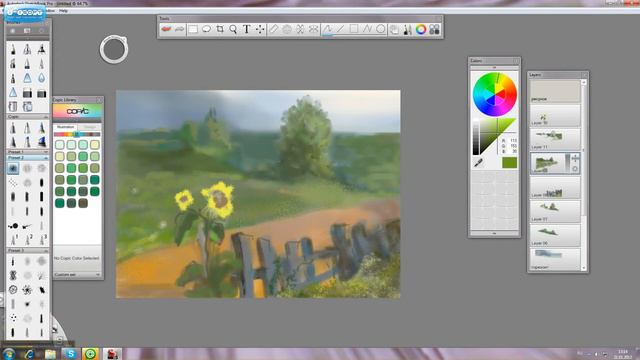Select the Oval draw style
This screenshot has height=360, width=640.
coord(380,29)
